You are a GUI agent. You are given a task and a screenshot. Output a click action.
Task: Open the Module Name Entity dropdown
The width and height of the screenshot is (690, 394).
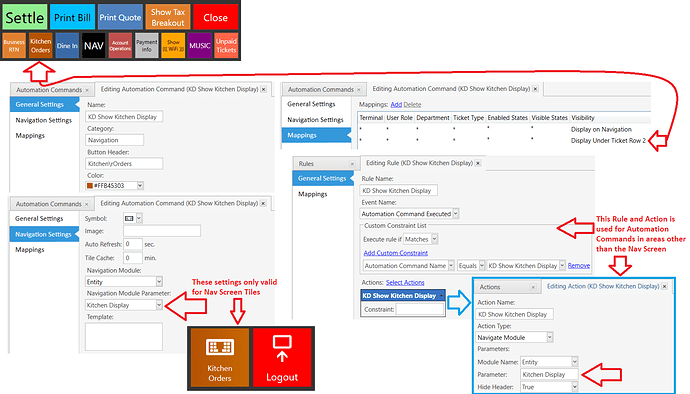click(575, 362)
